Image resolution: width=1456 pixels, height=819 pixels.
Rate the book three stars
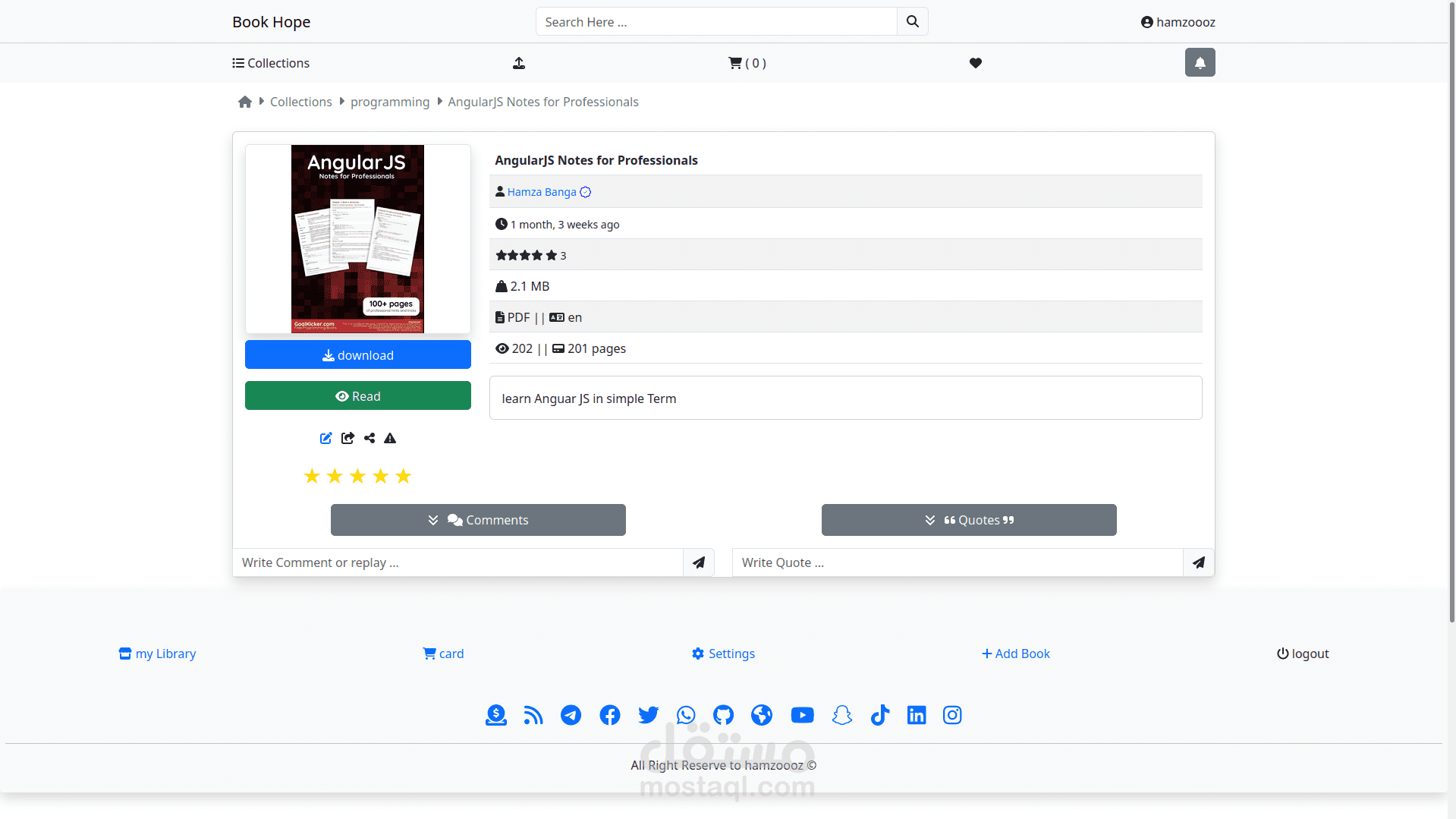(358, 476)
